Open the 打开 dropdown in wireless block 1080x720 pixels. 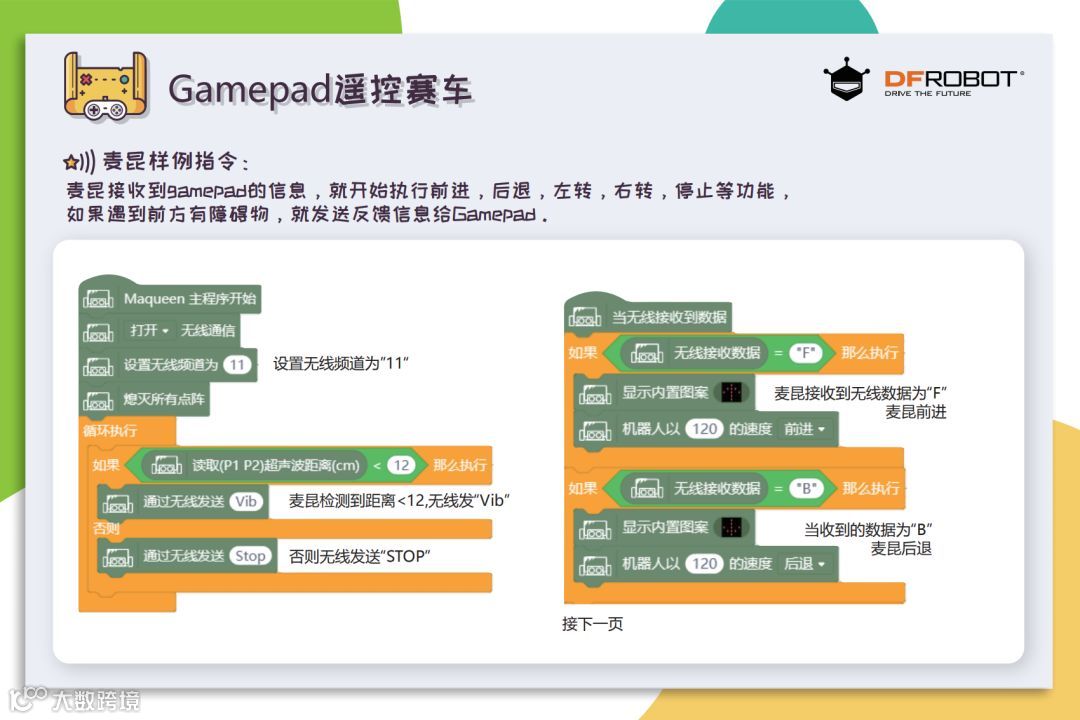point(149,331)
